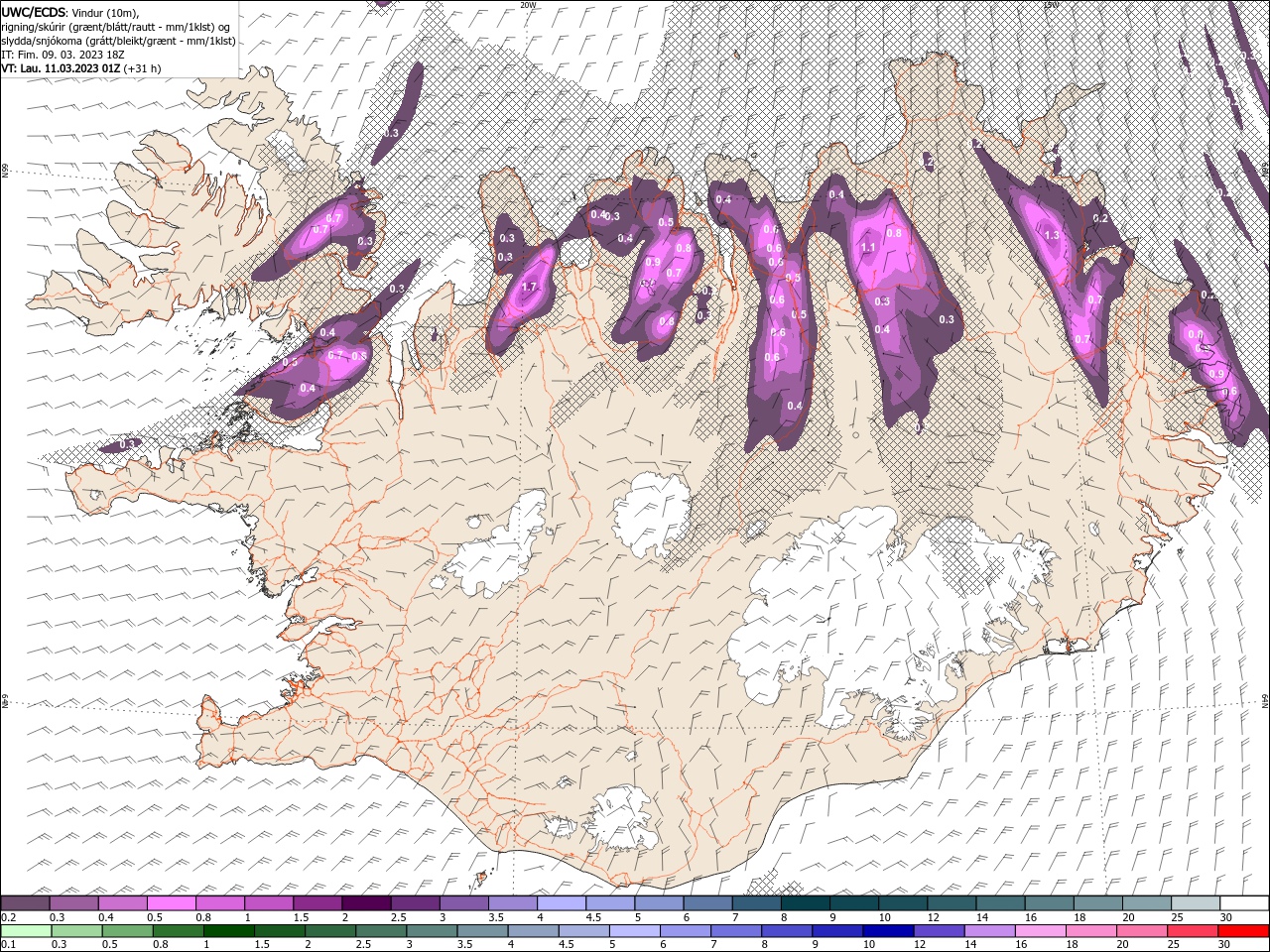The image size is (1270, 952).
Task: Click the 15W longitude label at top
Action: (x=1051, y=5)
